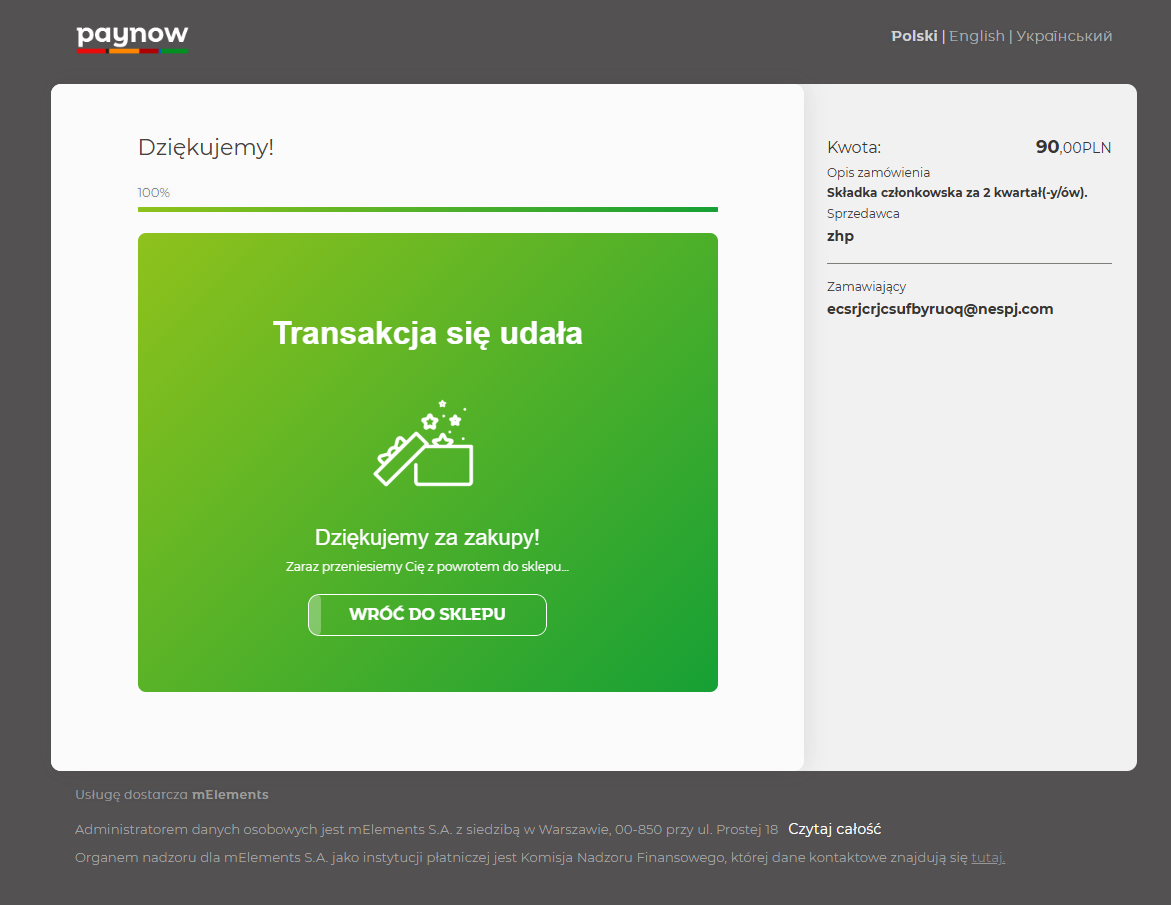The width and height of the screenshot is (1171, 905).
Task: Click the redirect notice about returning to shop
Action: point(427,567)
